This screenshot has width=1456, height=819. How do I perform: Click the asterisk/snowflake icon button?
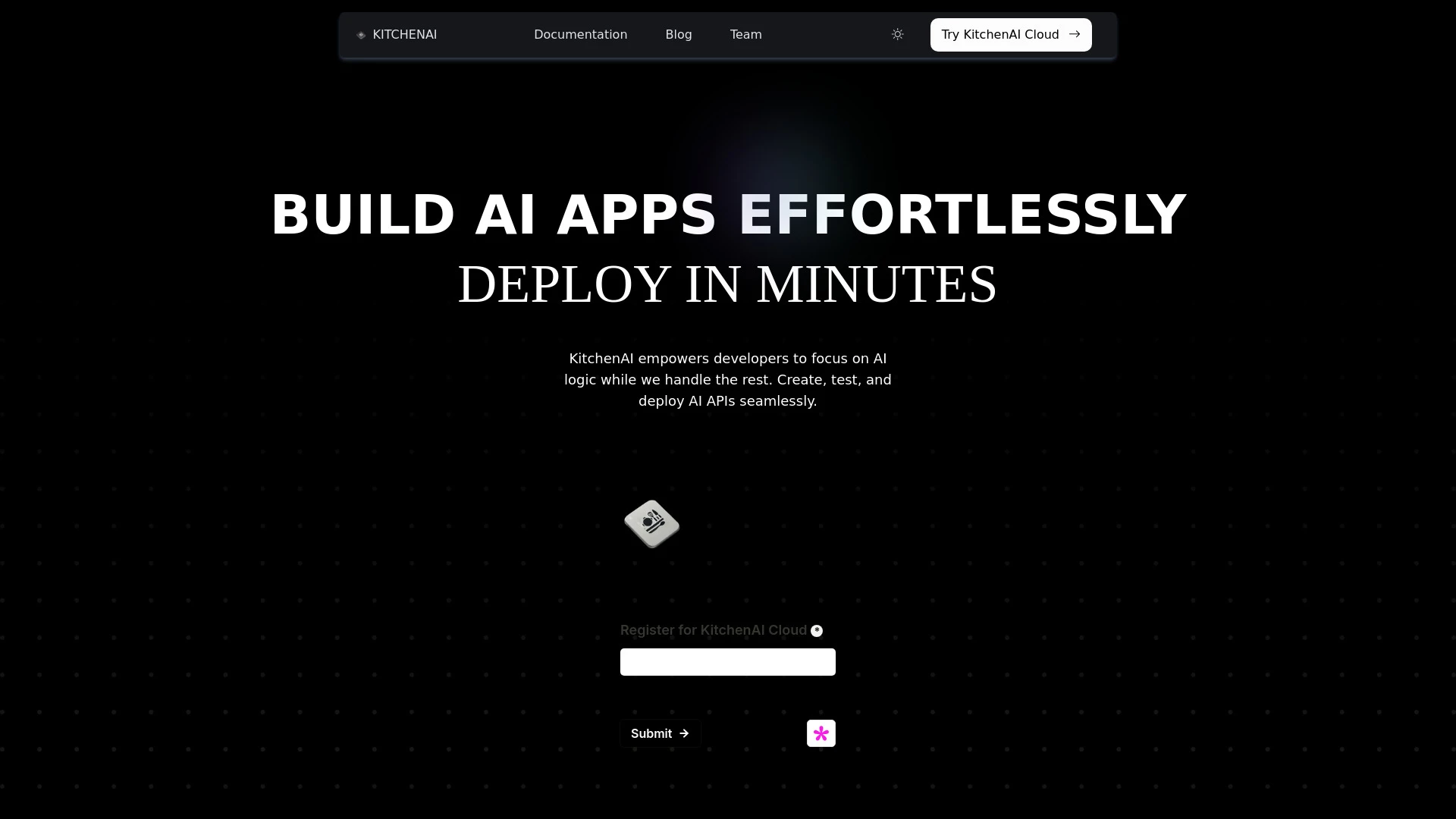coord(821,734)
